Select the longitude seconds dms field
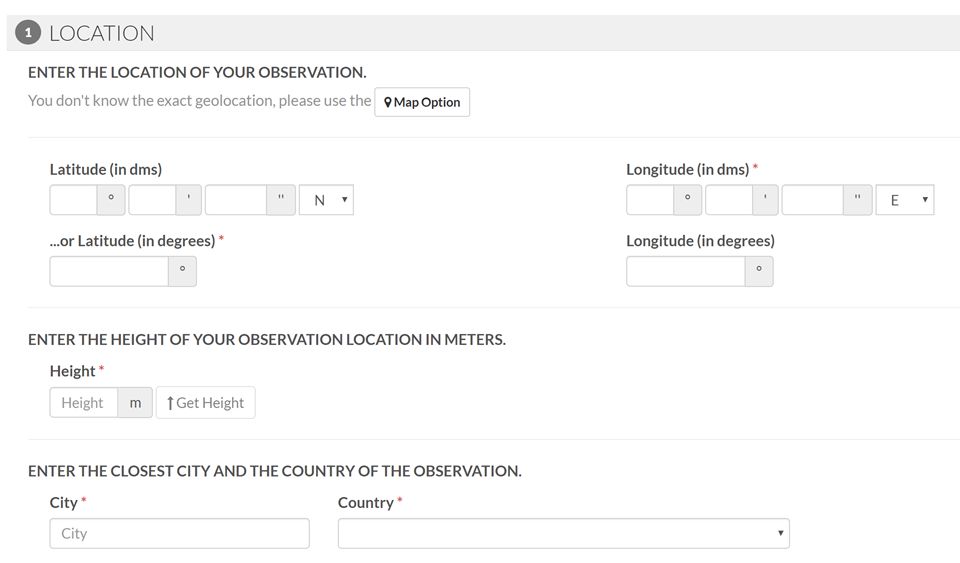Screen dimensions: 960x563 (812, 200)
